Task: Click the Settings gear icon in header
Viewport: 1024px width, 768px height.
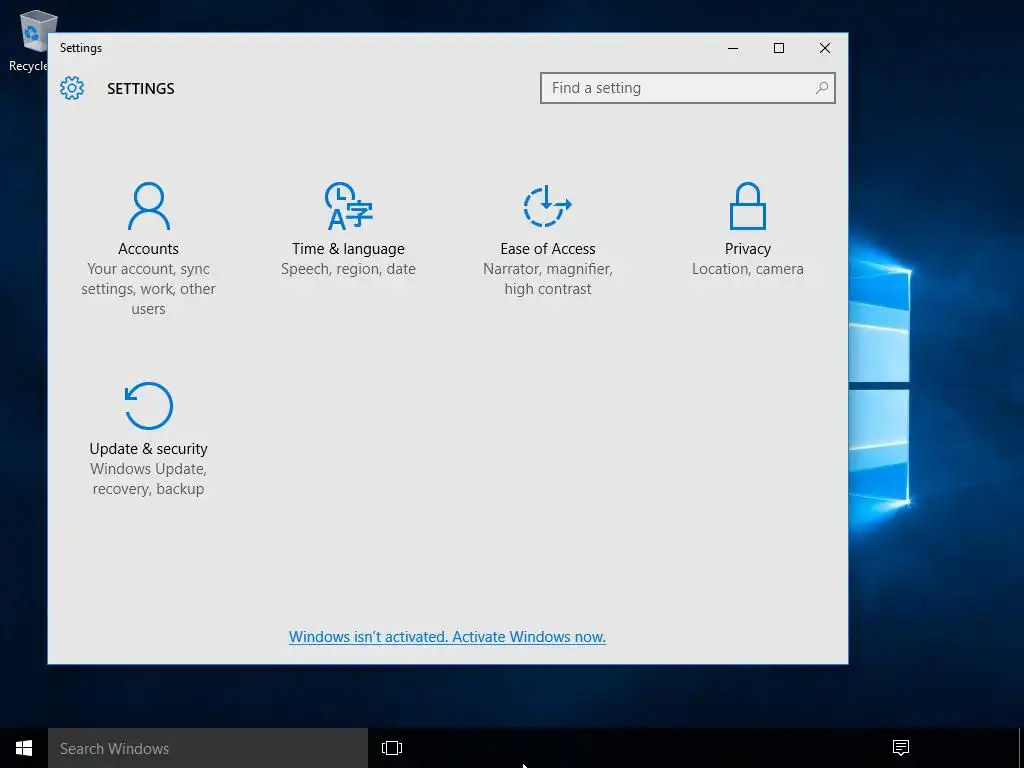Action: [x=72, y=88]
